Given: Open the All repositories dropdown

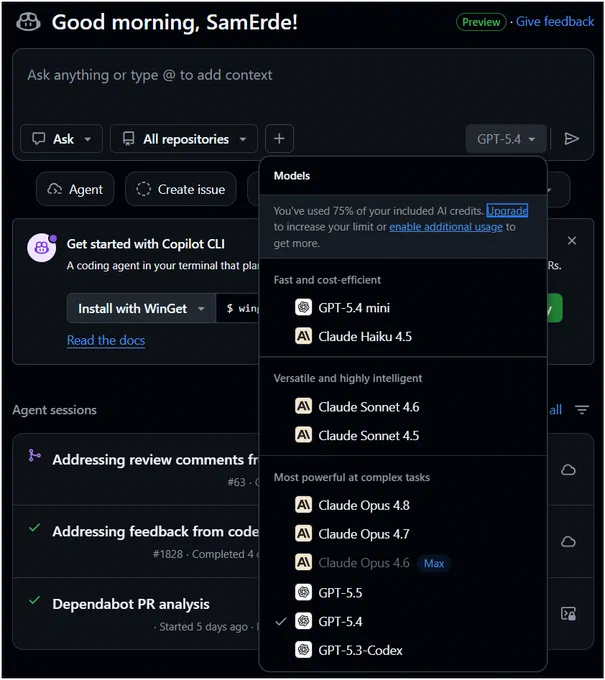Looking at the screenshot, I should click(184, 139).
